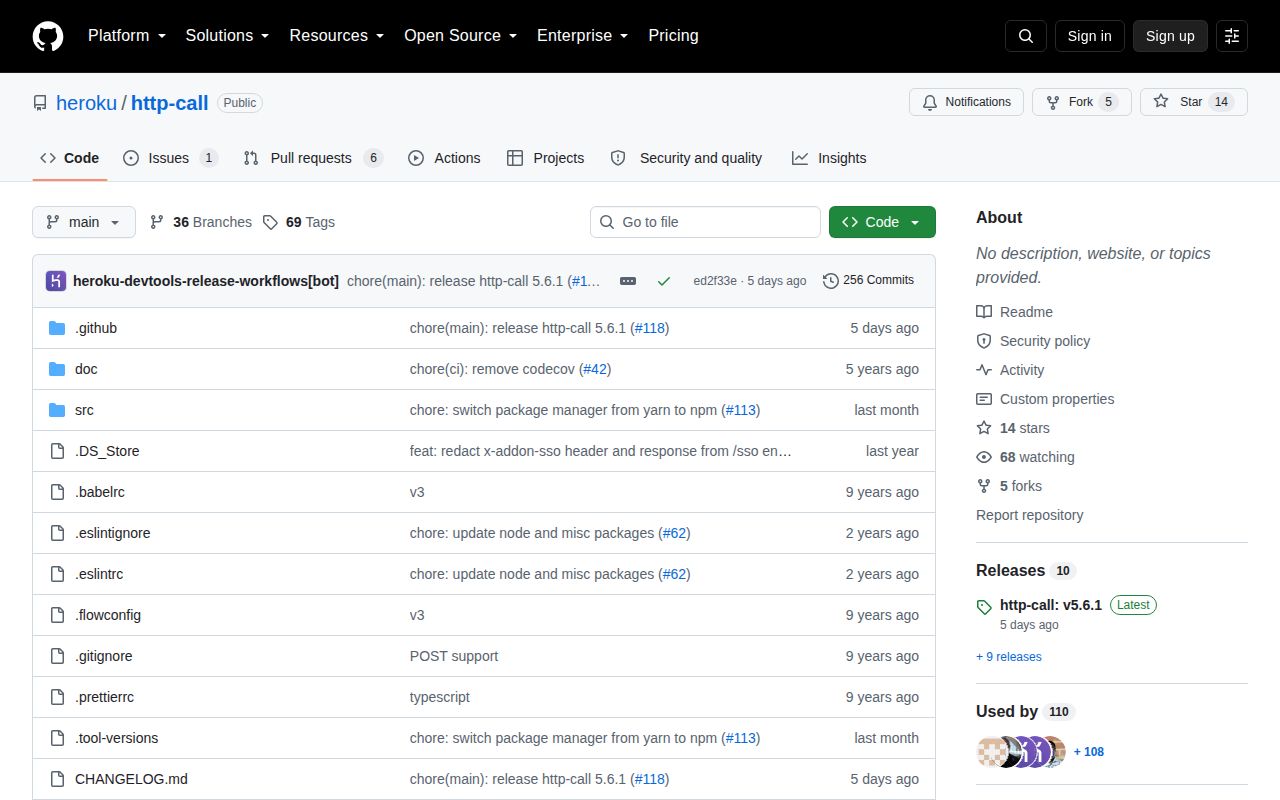Screen dimensions: 1280x800
Task: Click the fork icon beside Fork
Action: point(1053,102)
